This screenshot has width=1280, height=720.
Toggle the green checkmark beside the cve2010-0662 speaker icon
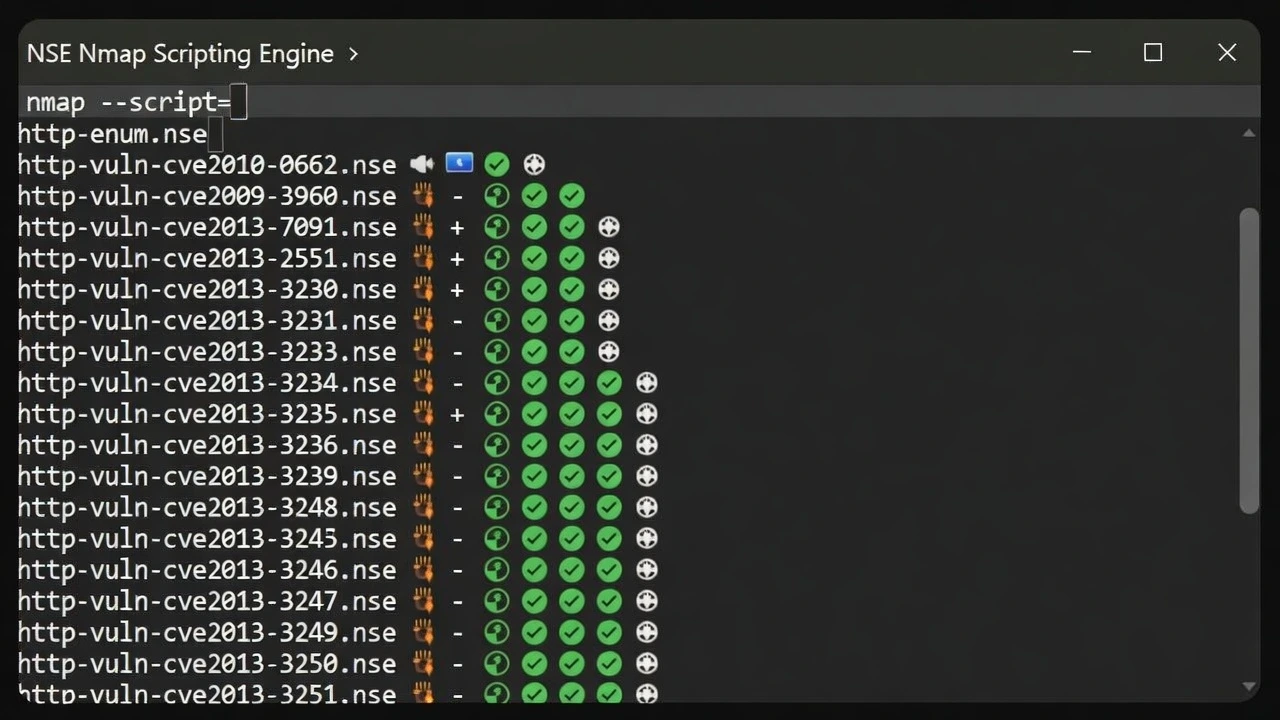[497, 164]
